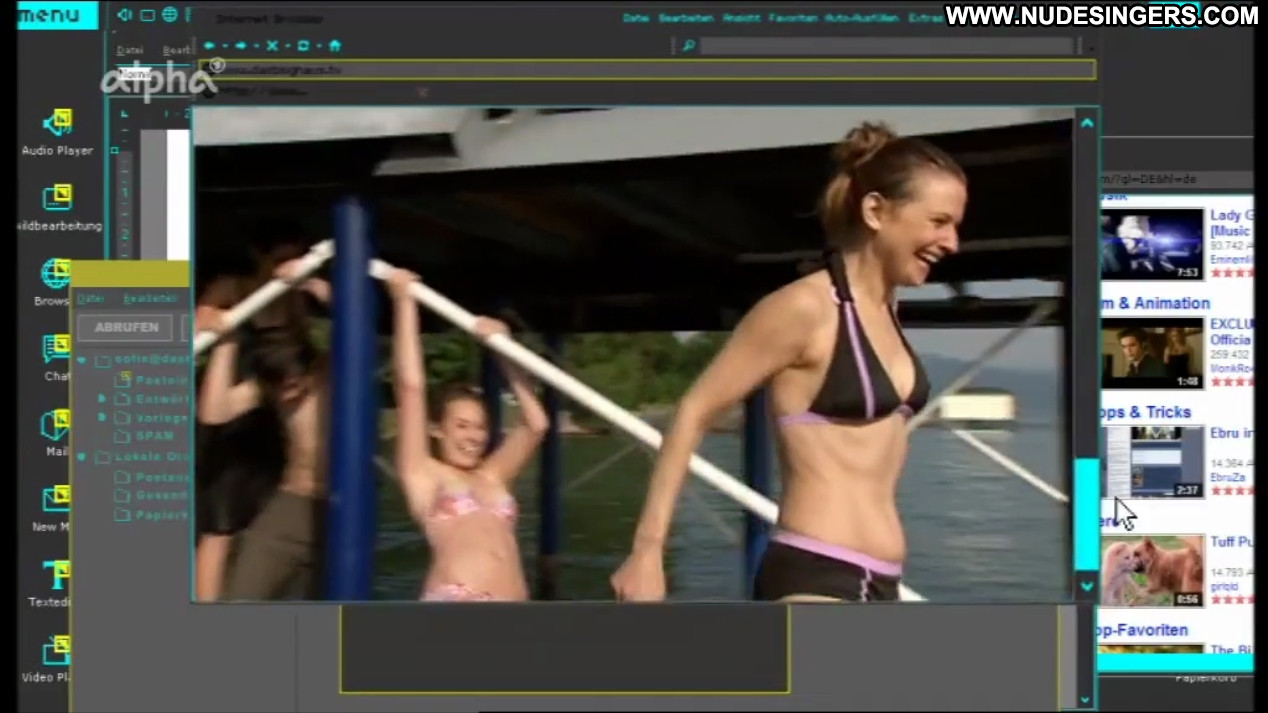Open the Audio Player desktop icon
This screenshot has width=1268, height=713.
coord(57,123)
